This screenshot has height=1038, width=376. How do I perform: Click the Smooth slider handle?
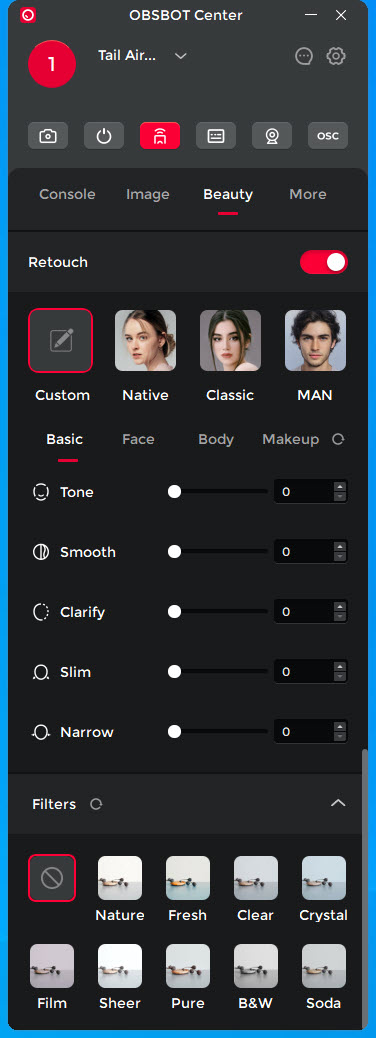pyautogui.click(x=174, y=552)
